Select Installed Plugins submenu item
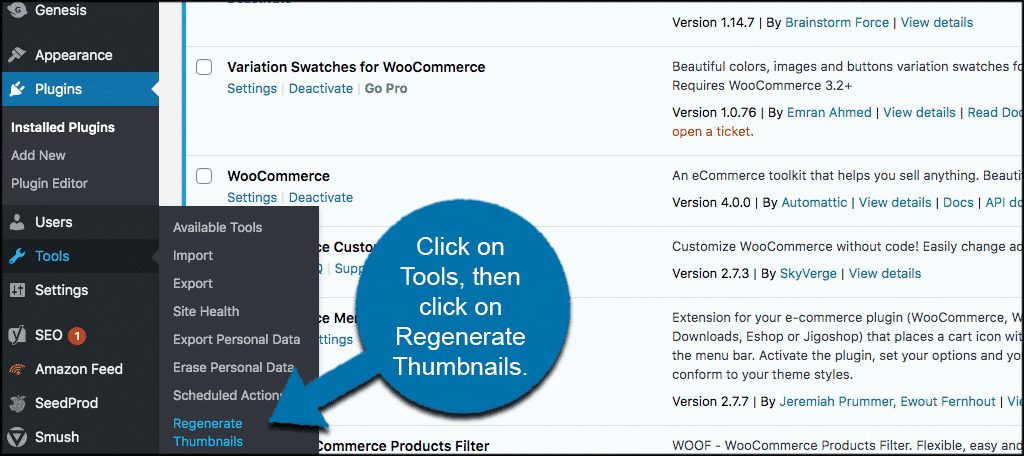The image size is (1024, 456). pyautogui.click(x=63, y=127)
